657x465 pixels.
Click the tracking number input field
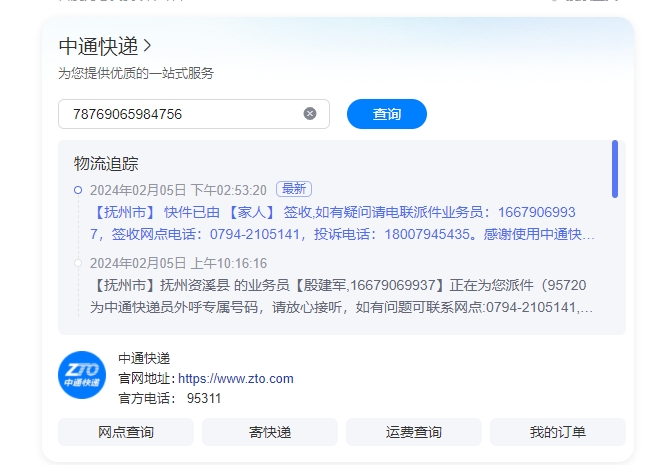pyautogui.click(x=194, y=114)
